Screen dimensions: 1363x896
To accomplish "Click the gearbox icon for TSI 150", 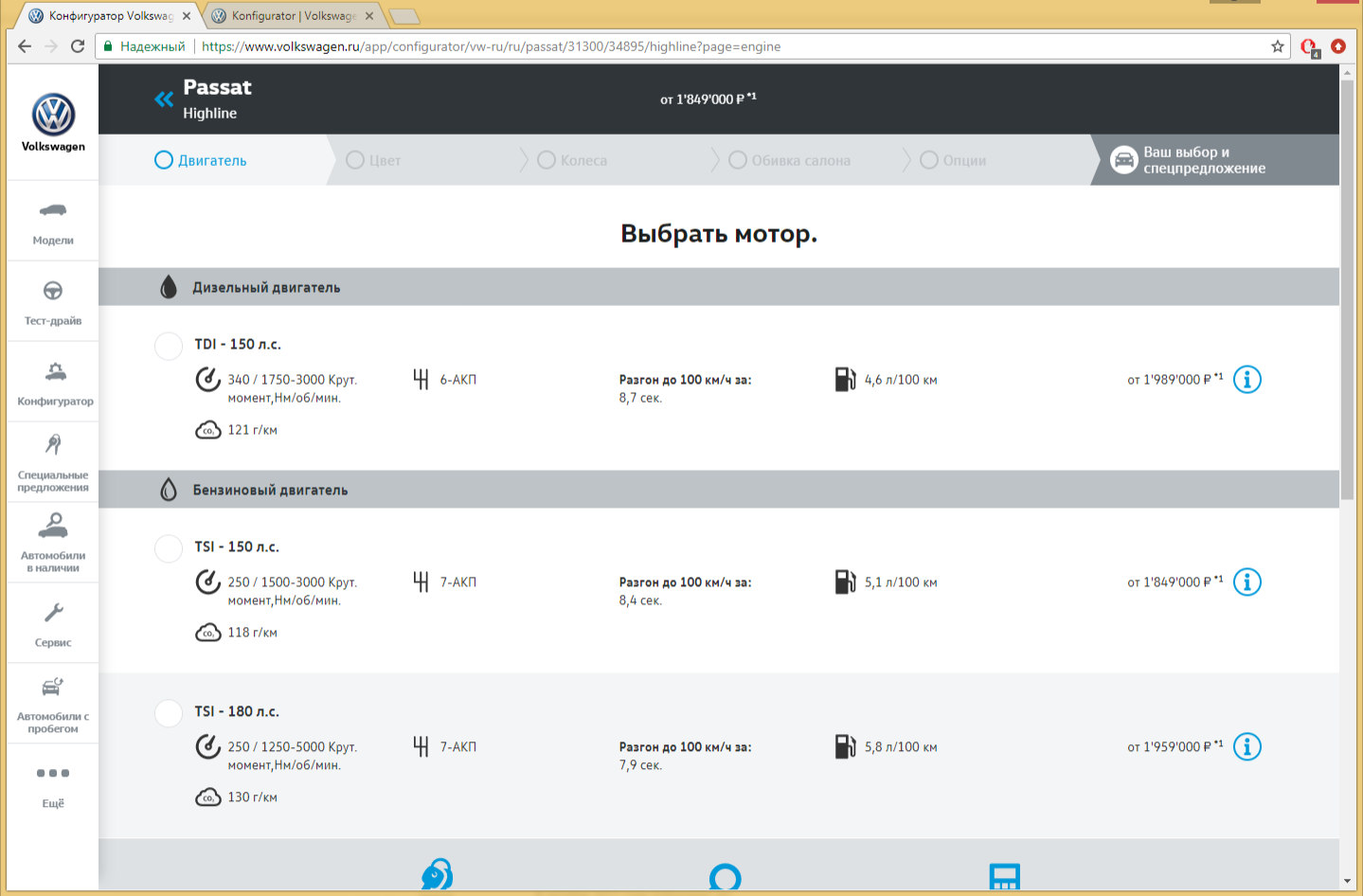I will coord(421,582).
